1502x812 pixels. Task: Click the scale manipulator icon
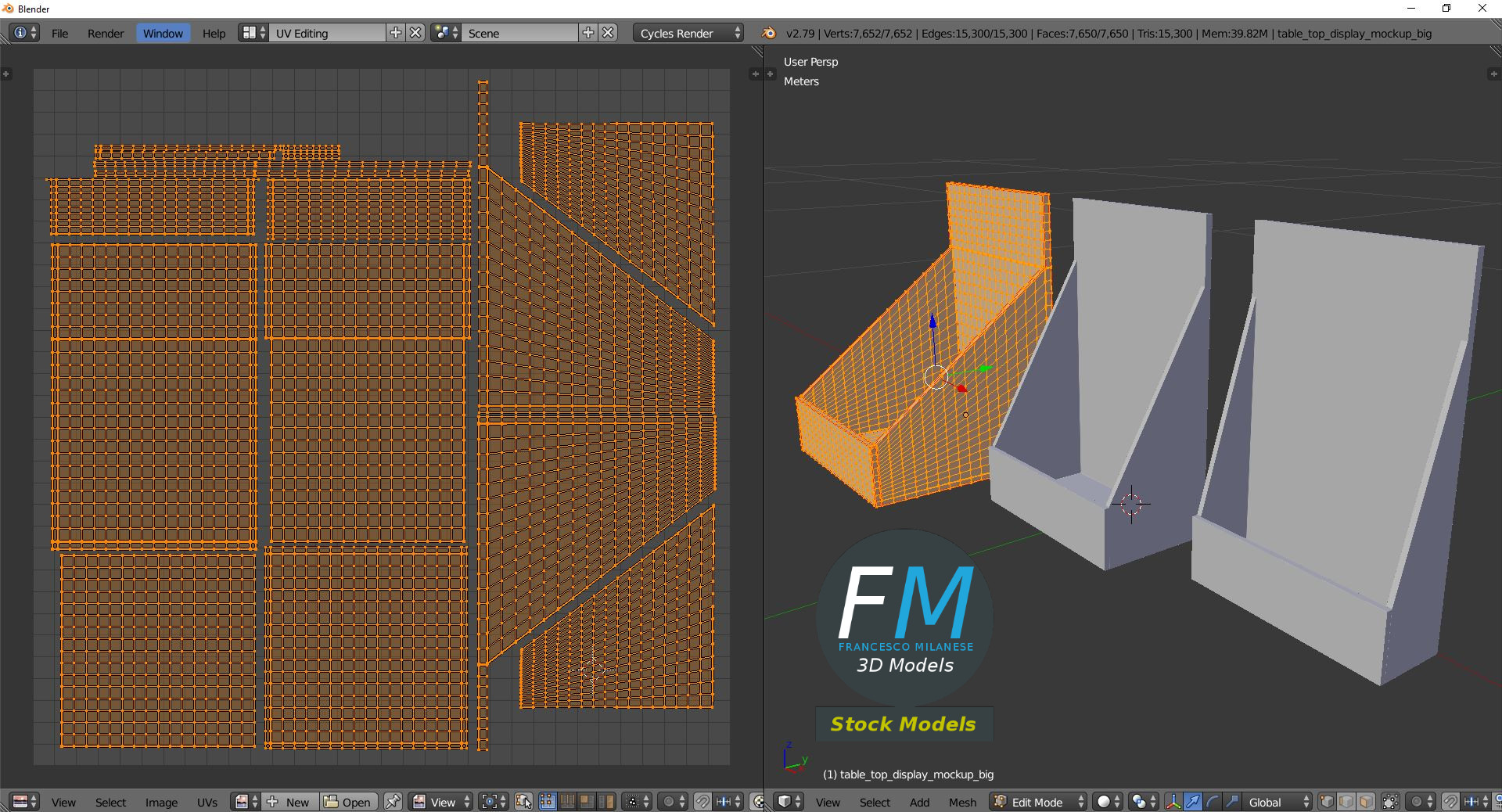click(x=1231, y=802)
